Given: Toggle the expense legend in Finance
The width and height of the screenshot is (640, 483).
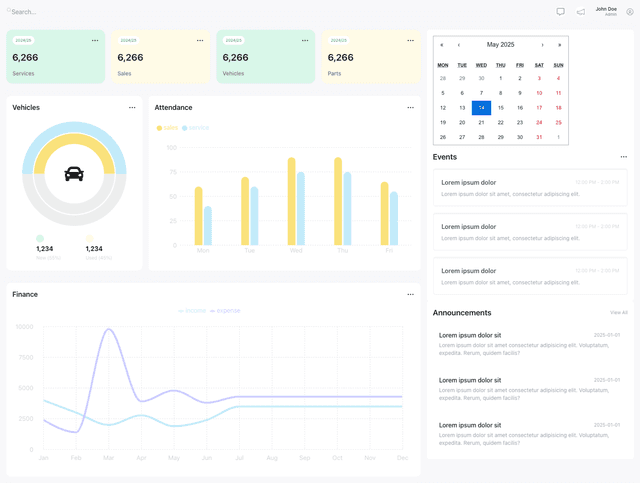Looking at the screenshot, I should pos(225,311).
